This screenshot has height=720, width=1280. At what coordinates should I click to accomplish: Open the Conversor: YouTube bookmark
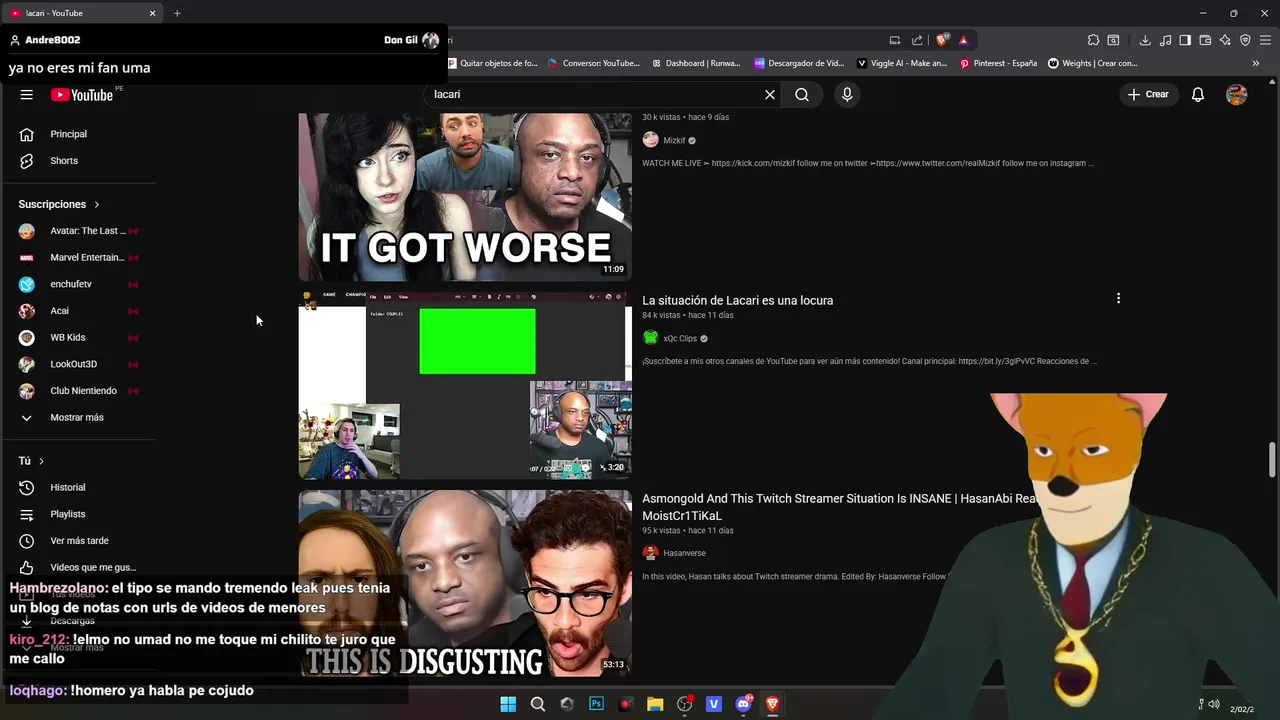click(x=594, y=63)
